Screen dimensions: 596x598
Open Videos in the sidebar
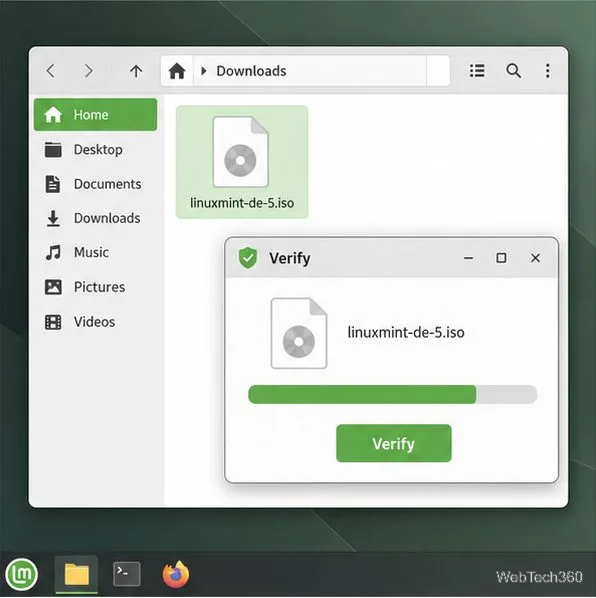point(95,322)
